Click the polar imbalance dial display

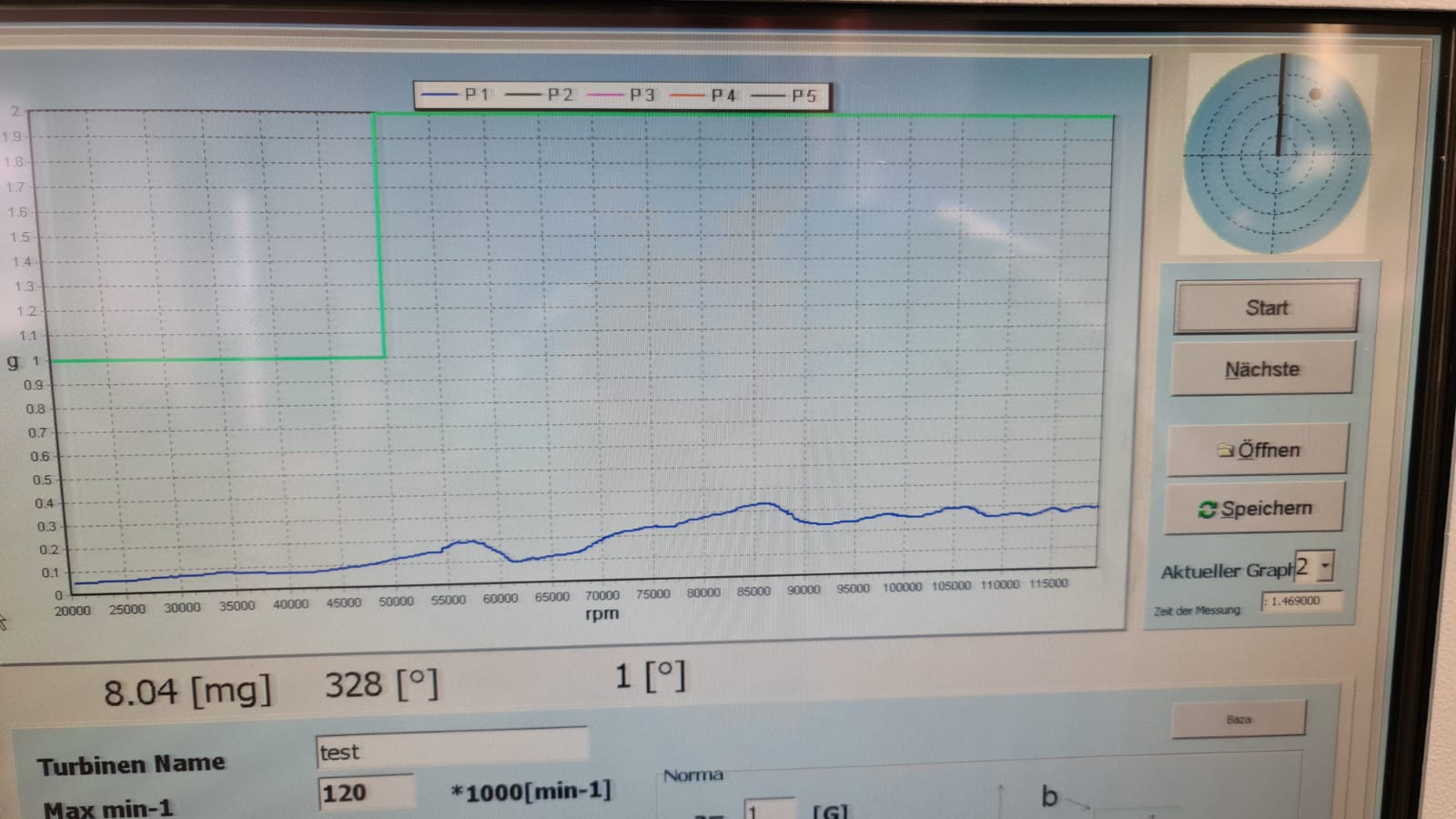[1276, 155]
